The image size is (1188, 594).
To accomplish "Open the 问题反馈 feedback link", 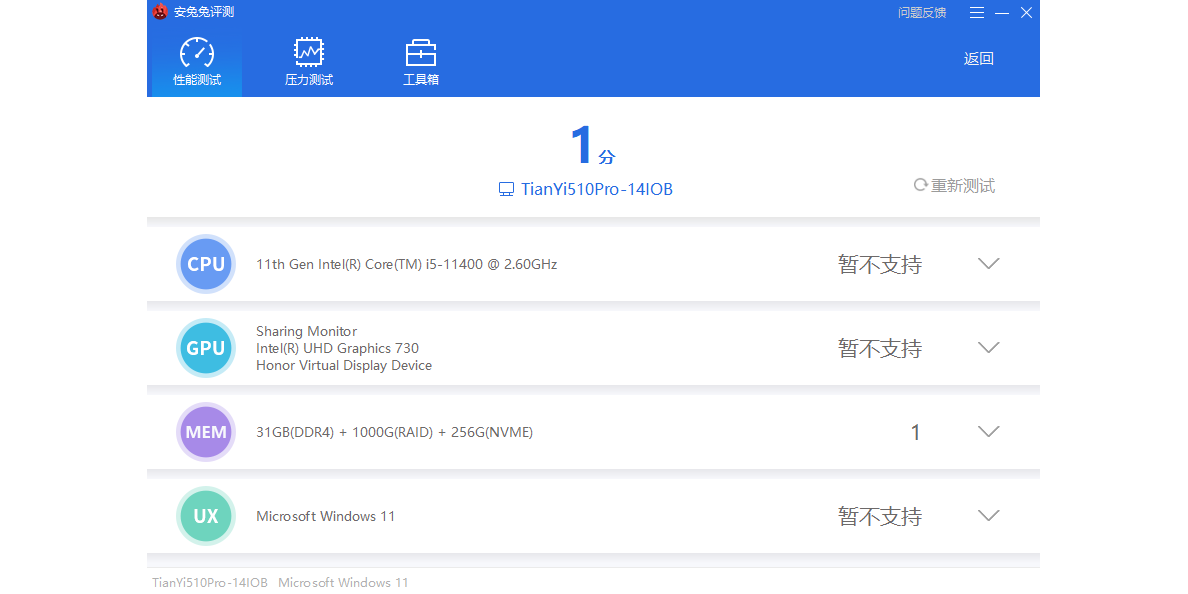I will 921,13.
